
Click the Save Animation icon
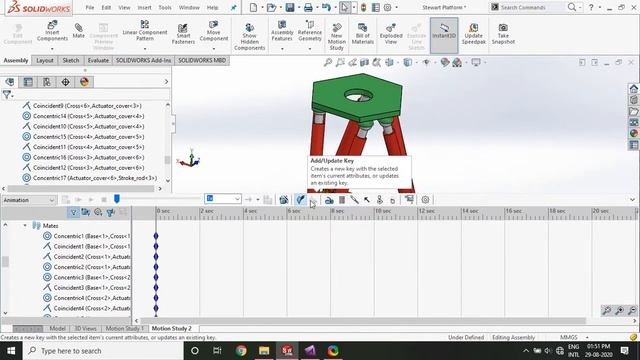coord(268,200)
